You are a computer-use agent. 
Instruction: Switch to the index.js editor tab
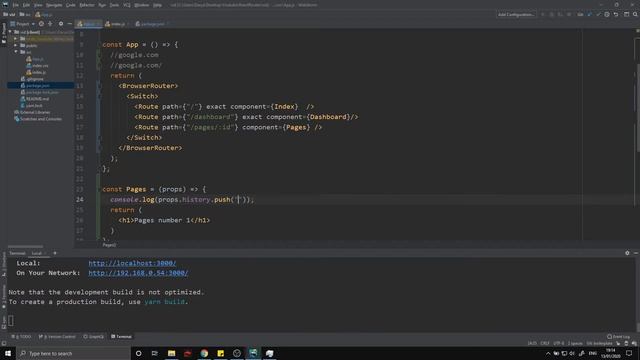coord(116,24)
